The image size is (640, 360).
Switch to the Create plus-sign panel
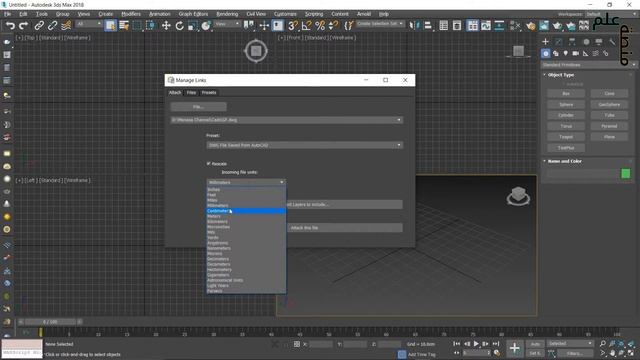pos(545,42)
